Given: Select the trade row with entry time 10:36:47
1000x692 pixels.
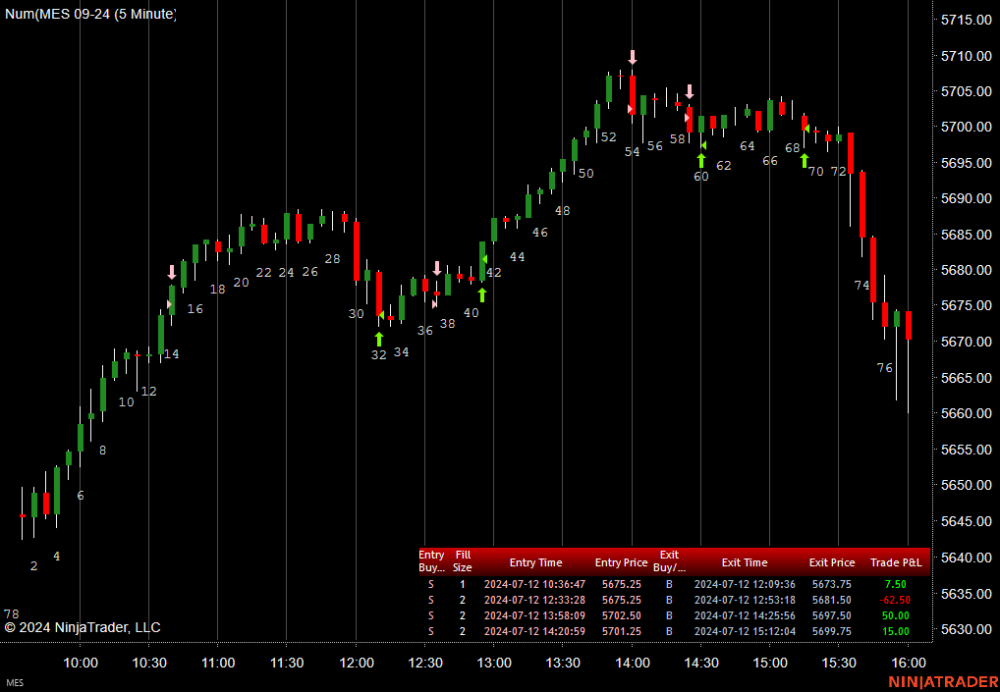Looking at the screenshot, I should pyautogui.click(x=535, y=584).
